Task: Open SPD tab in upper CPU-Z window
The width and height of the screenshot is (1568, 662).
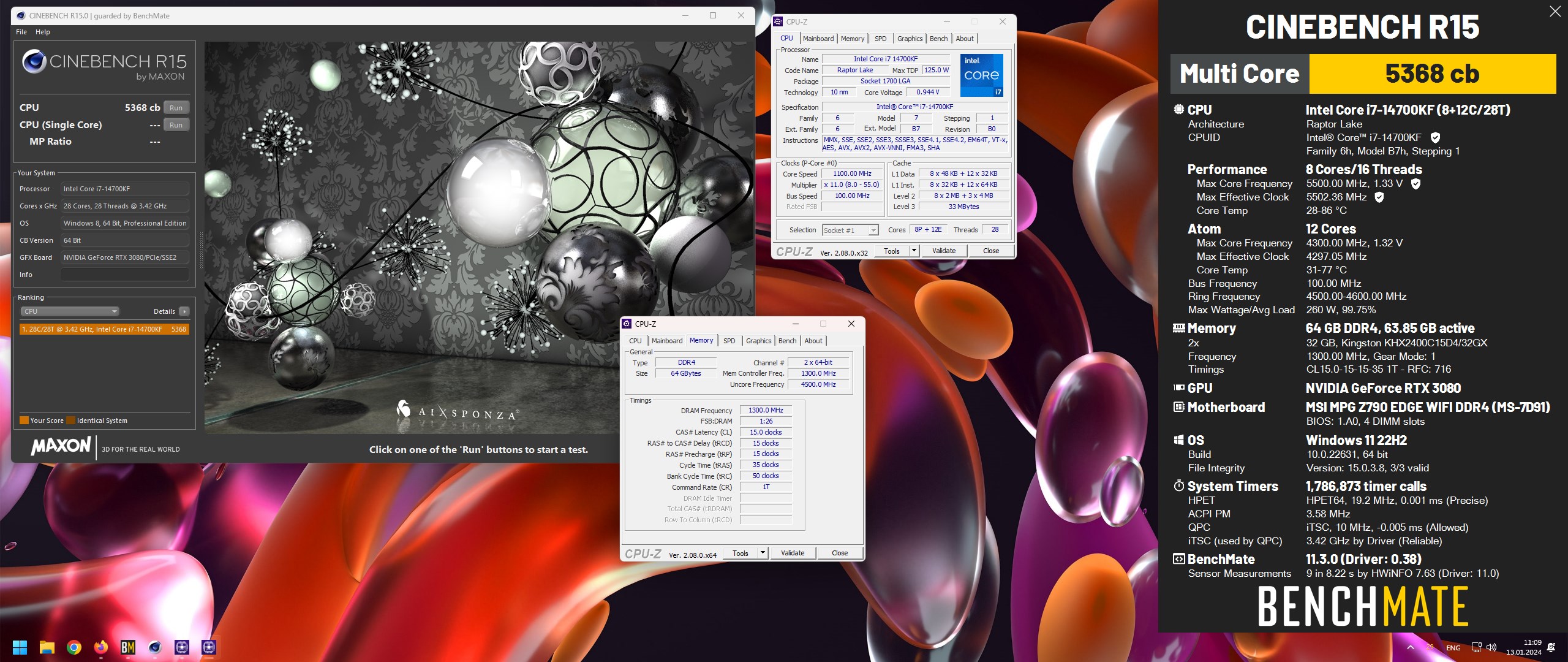Action: tap(881, 39)
